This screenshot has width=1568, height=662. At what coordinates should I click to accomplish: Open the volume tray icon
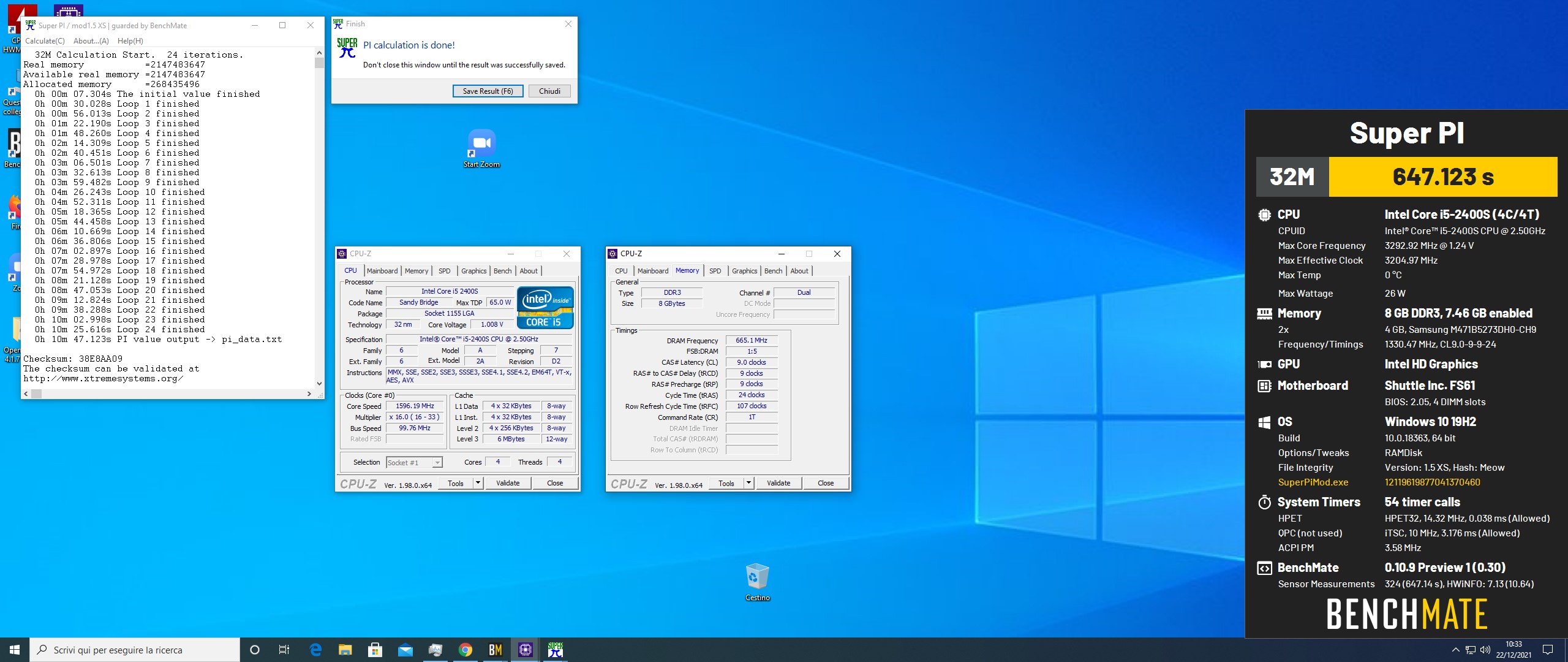click(x=1485, y=650)
